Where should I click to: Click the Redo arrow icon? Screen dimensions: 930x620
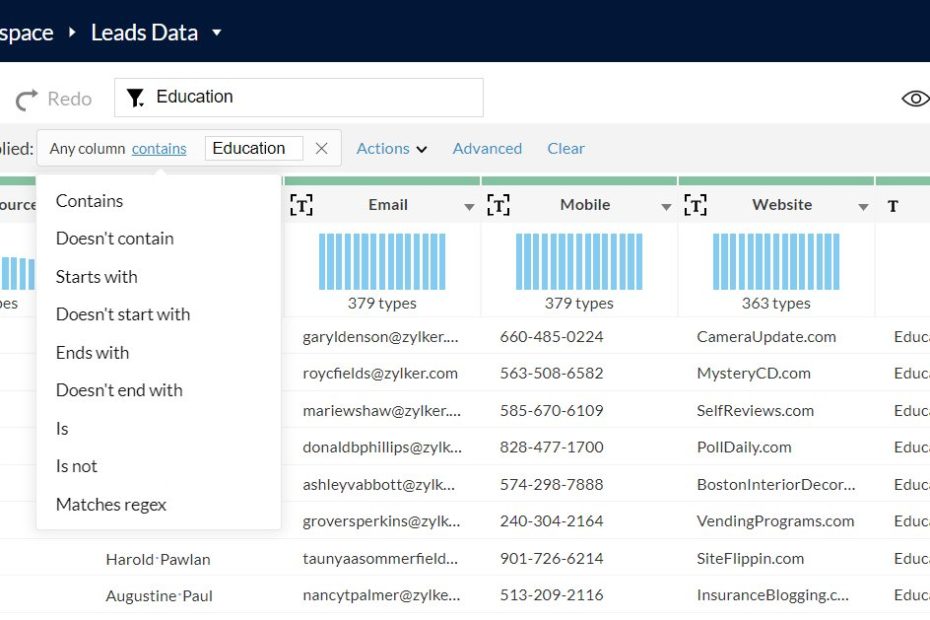27,99
